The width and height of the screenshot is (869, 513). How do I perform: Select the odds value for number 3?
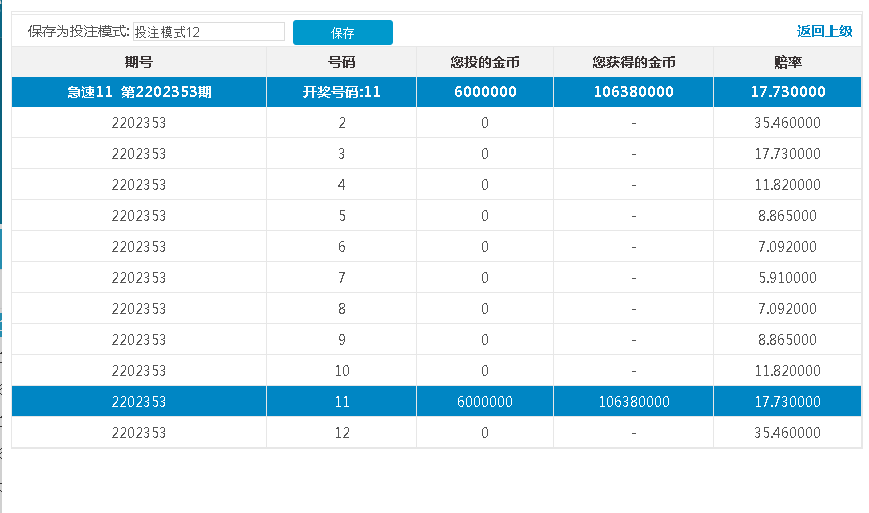787,154
